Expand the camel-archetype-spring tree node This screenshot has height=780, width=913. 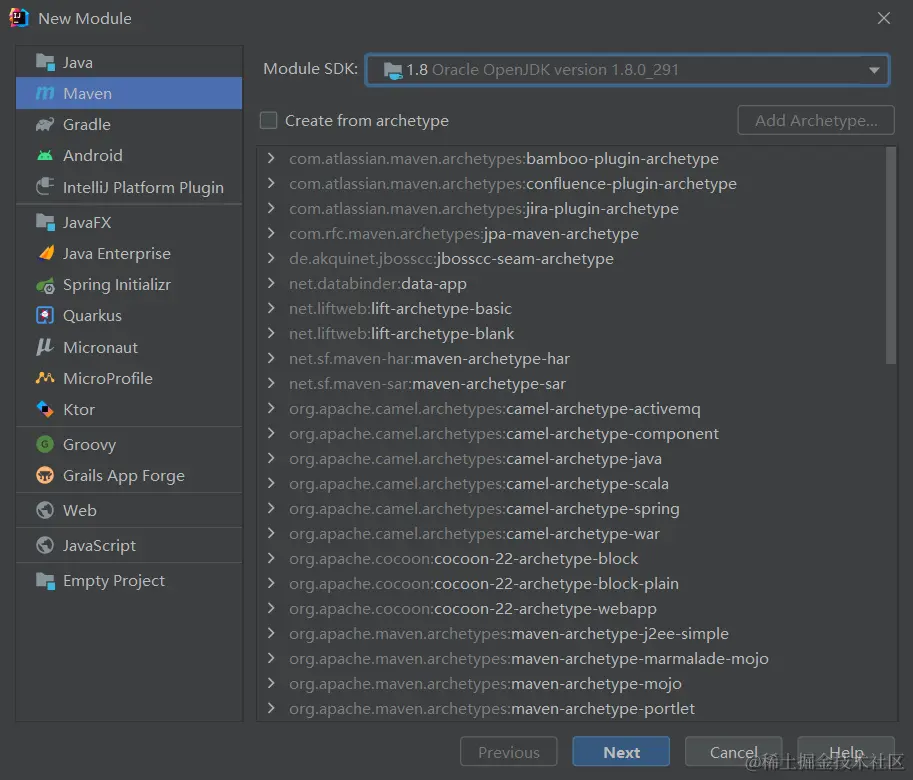point(271,509)
